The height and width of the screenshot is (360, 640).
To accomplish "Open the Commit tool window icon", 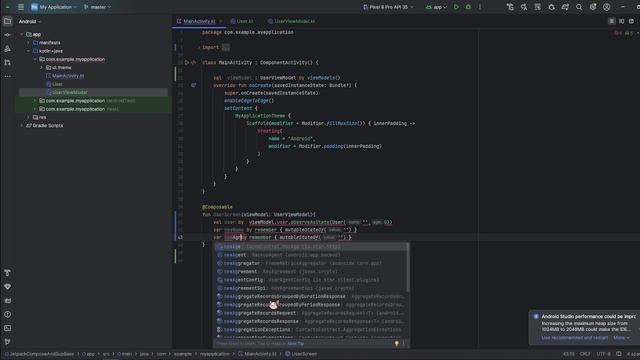I will 7,35.
